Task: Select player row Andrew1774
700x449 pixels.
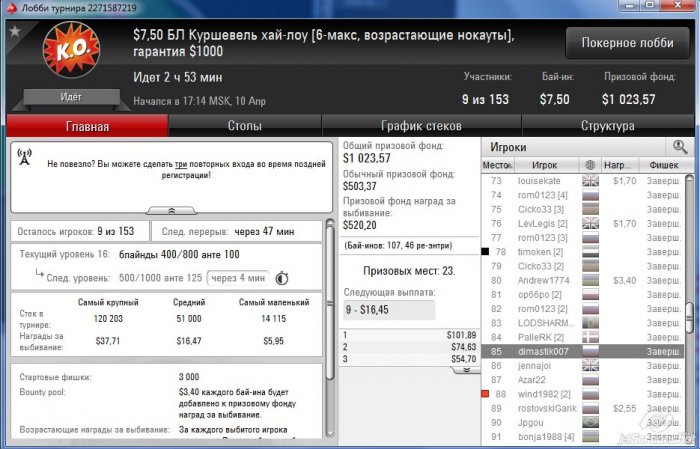Action: coord(582,280)
